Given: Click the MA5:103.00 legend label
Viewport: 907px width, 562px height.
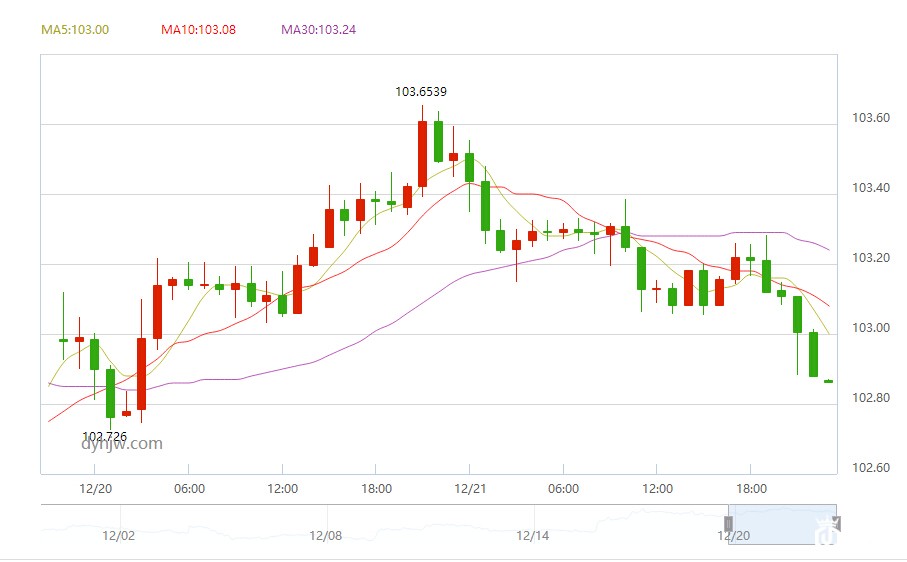Looking at the screenshot, I should coord(75,30).
